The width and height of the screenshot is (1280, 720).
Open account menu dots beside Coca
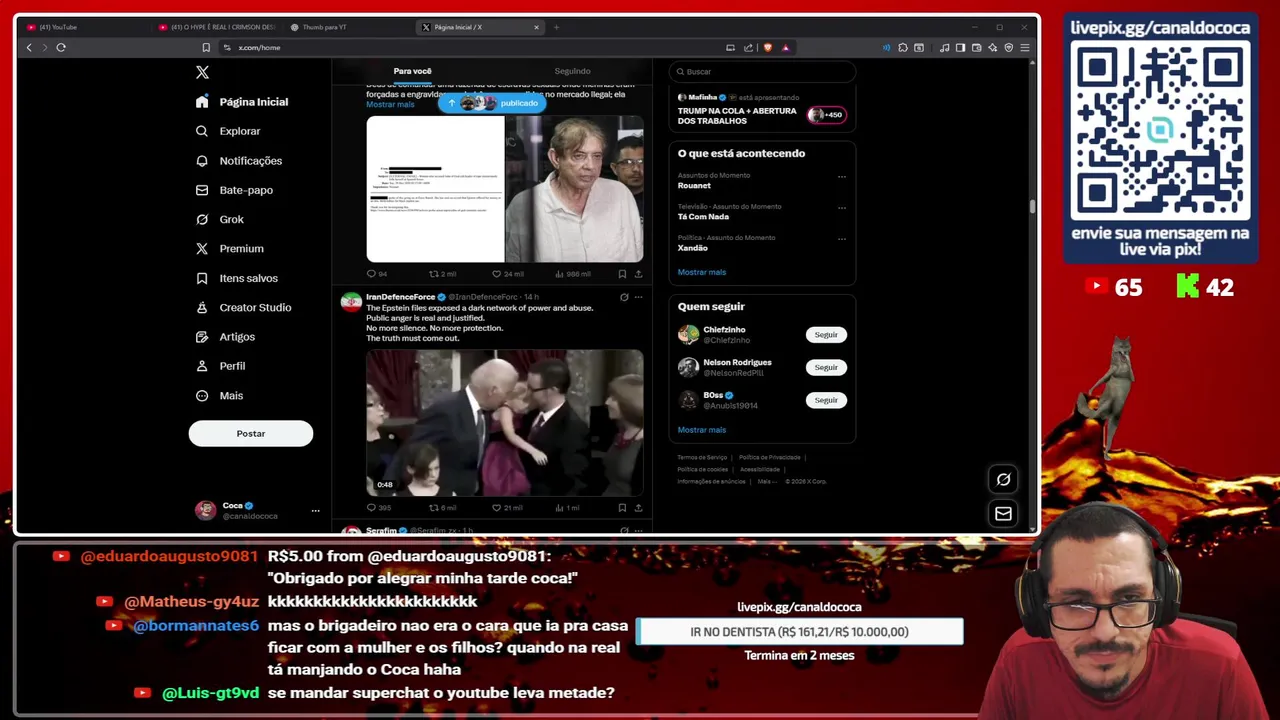point(315,511)
